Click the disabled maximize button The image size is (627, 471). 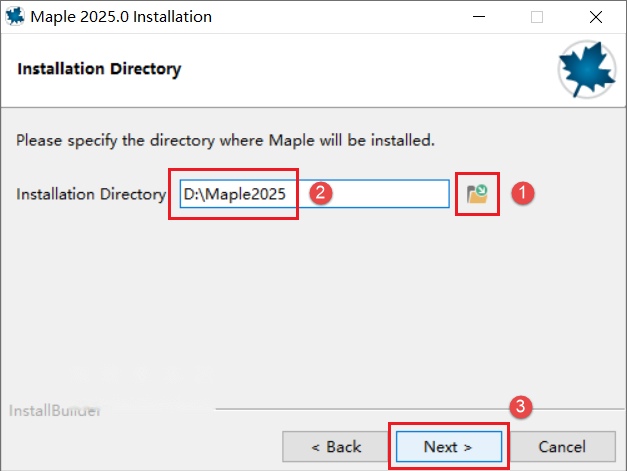(x=537, y=17)
